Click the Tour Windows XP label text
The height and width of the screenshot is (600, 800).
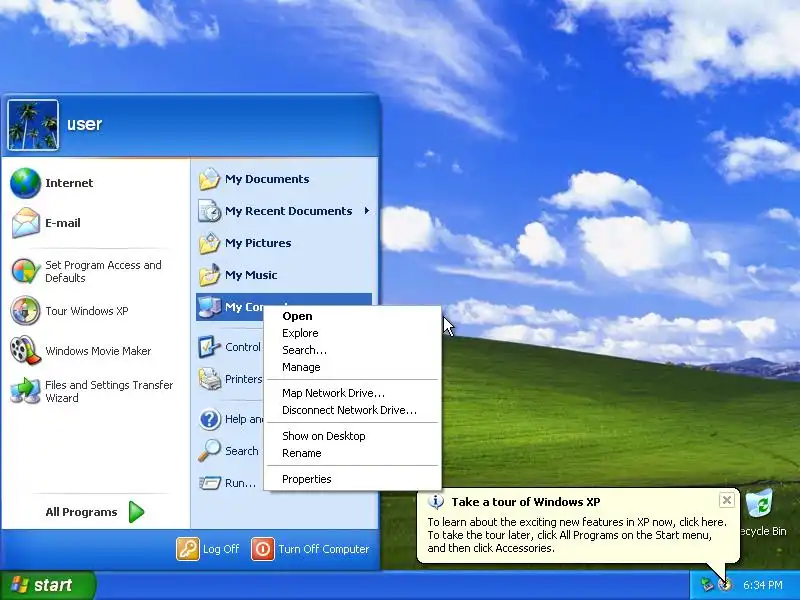(87, 311)
